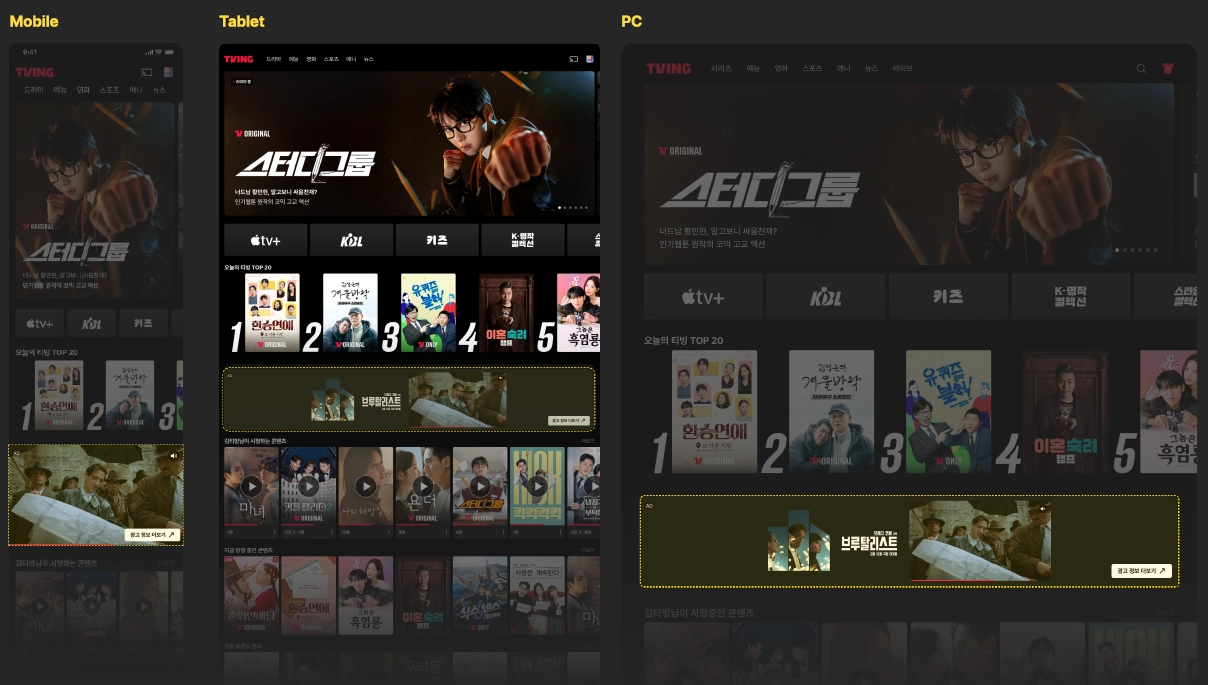Open the rank 2 poster in Tablet TOP 20
Screen dimensions: 1208x685
pos(350,313)
